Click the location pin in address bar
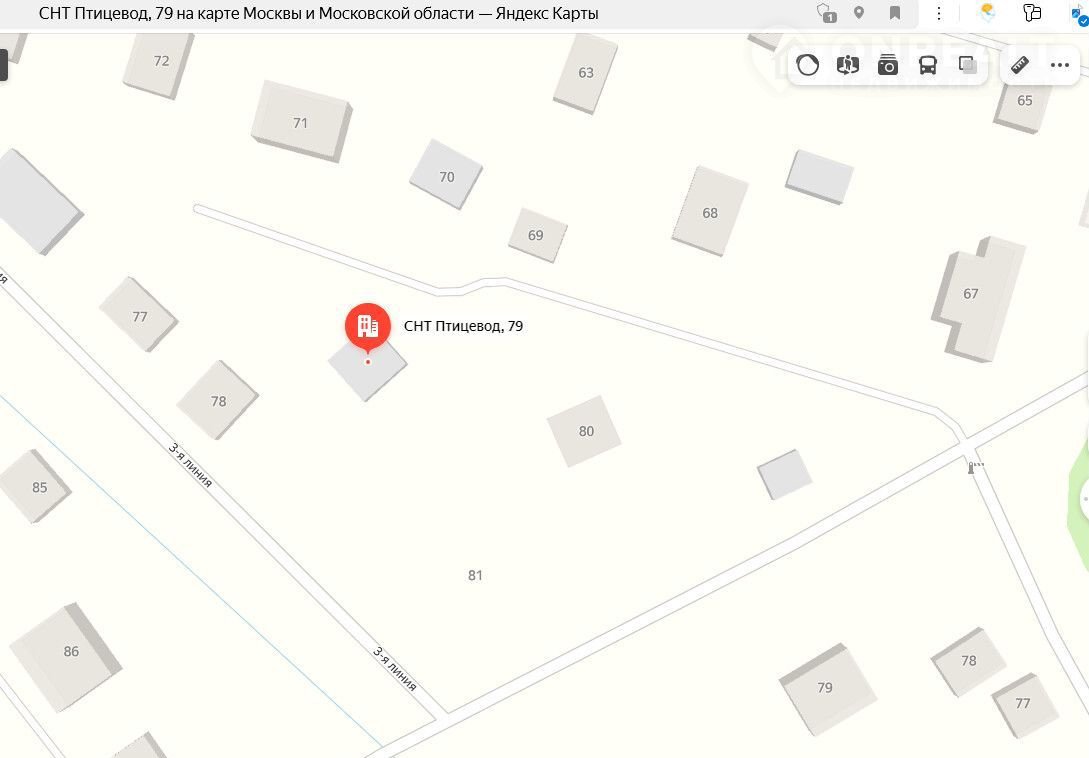The width and height of the screenshot is (1089, 758). 859,13
